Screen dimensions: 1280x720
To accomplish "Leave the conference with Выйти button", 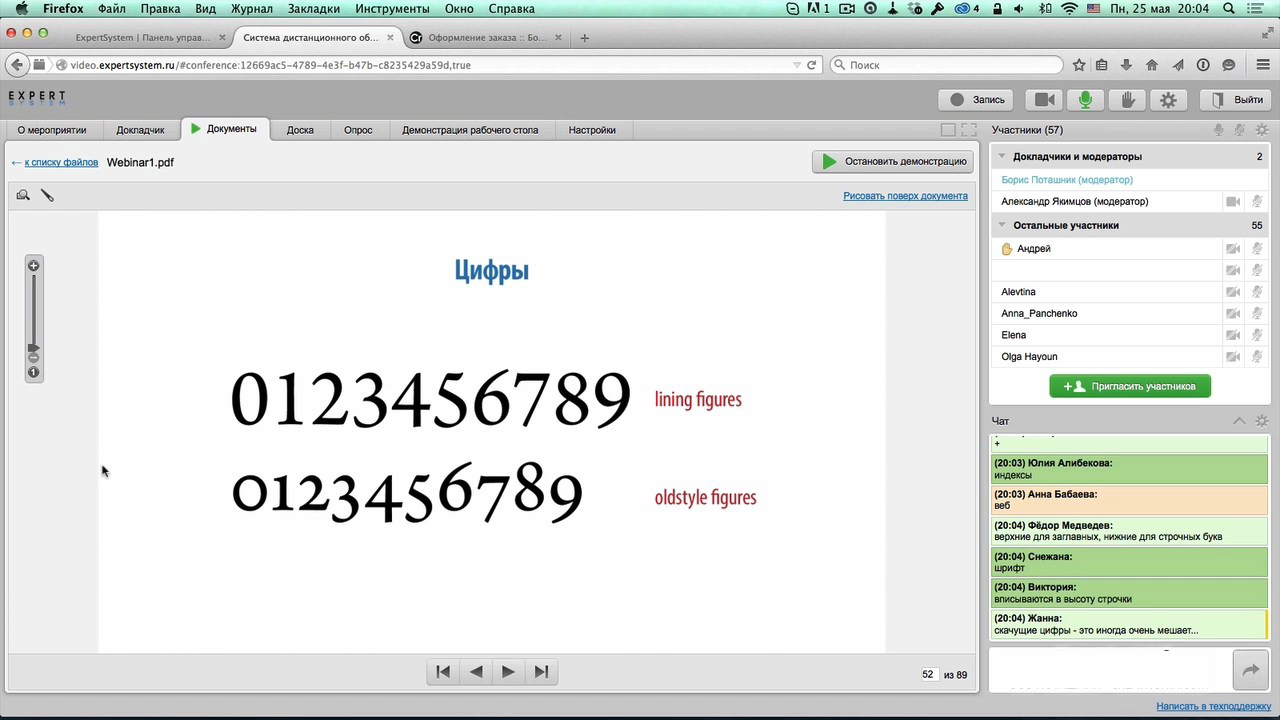I will pos(1237,99).
